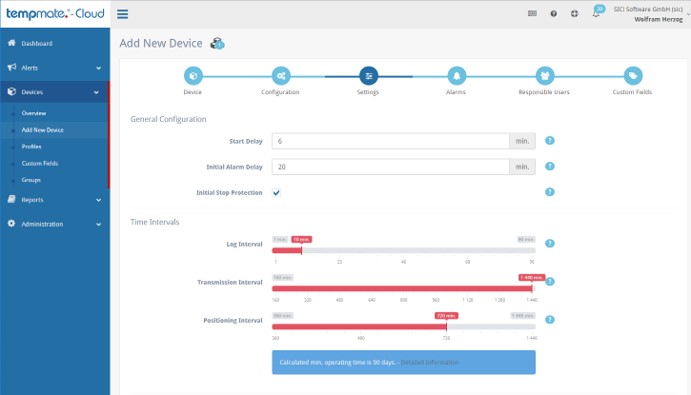Expand the Administration menu chevron
The height and width of the screenshot is (395, 691).
[98, 224]
